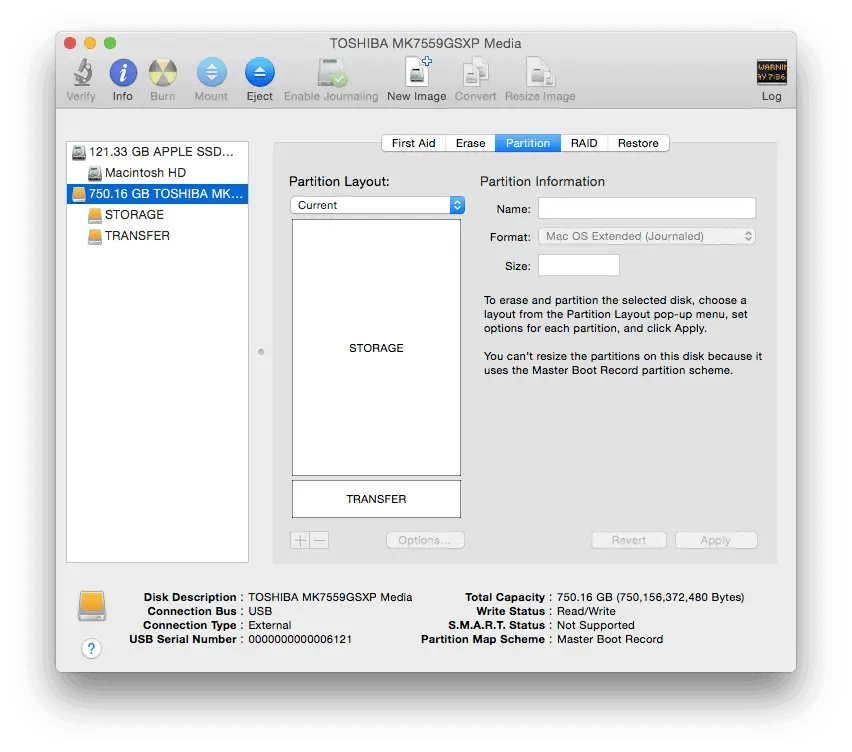Switch to the First Aid tab
852x752 pixels.
[x=413, y=143]
